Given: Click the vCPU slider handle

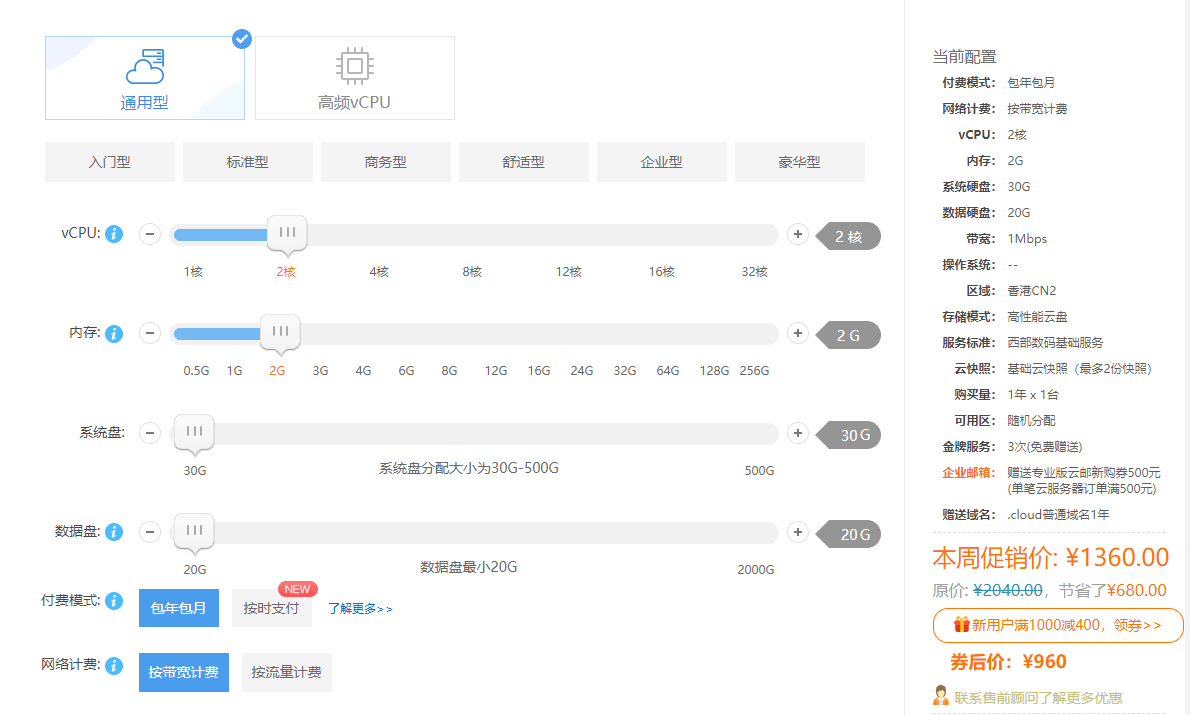Looking at the screenshot, I should (x=287, y=234).
